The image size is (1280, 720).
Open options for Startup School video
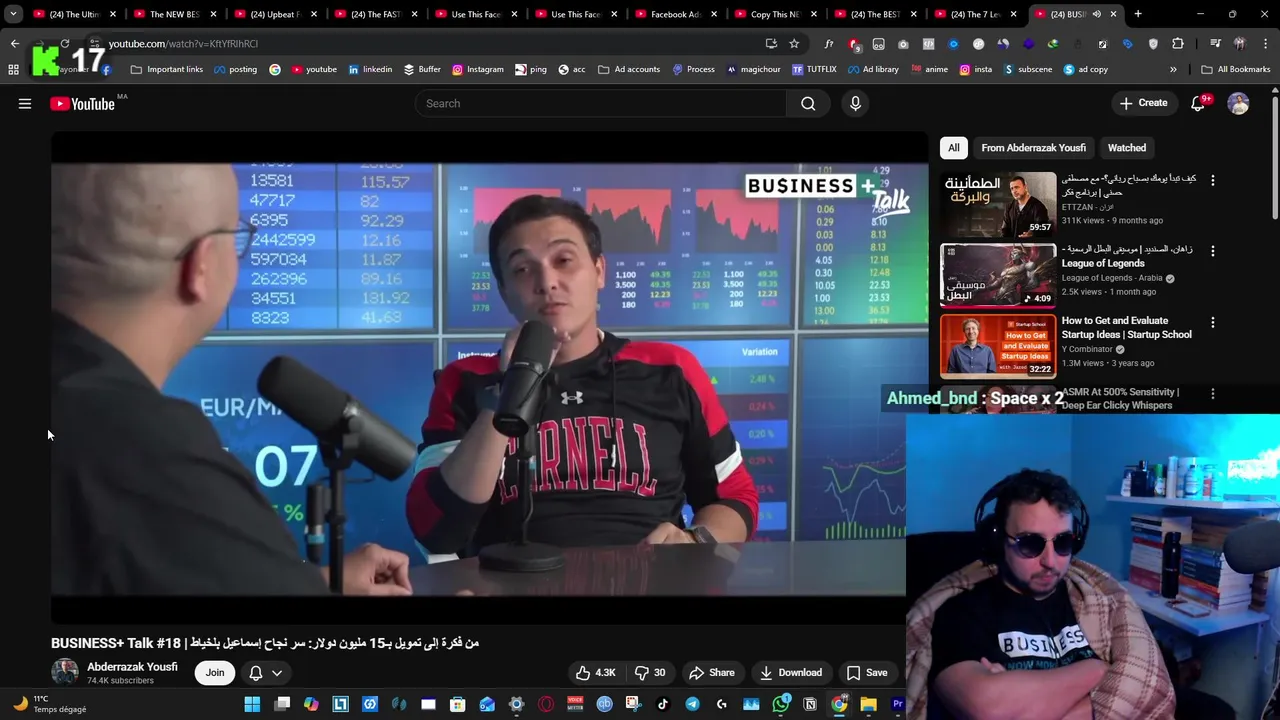click(x=1212, y=323)
